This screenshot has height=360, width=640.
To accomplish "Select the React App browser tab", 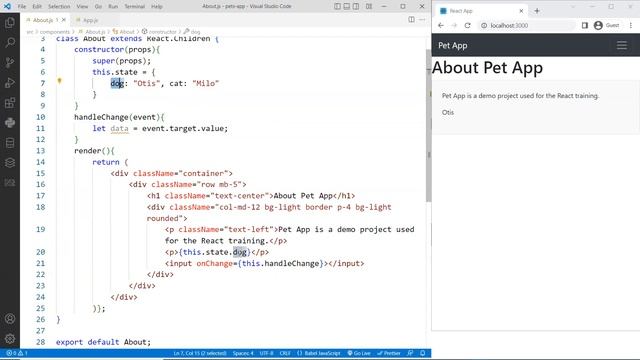I will coord(482,11).
